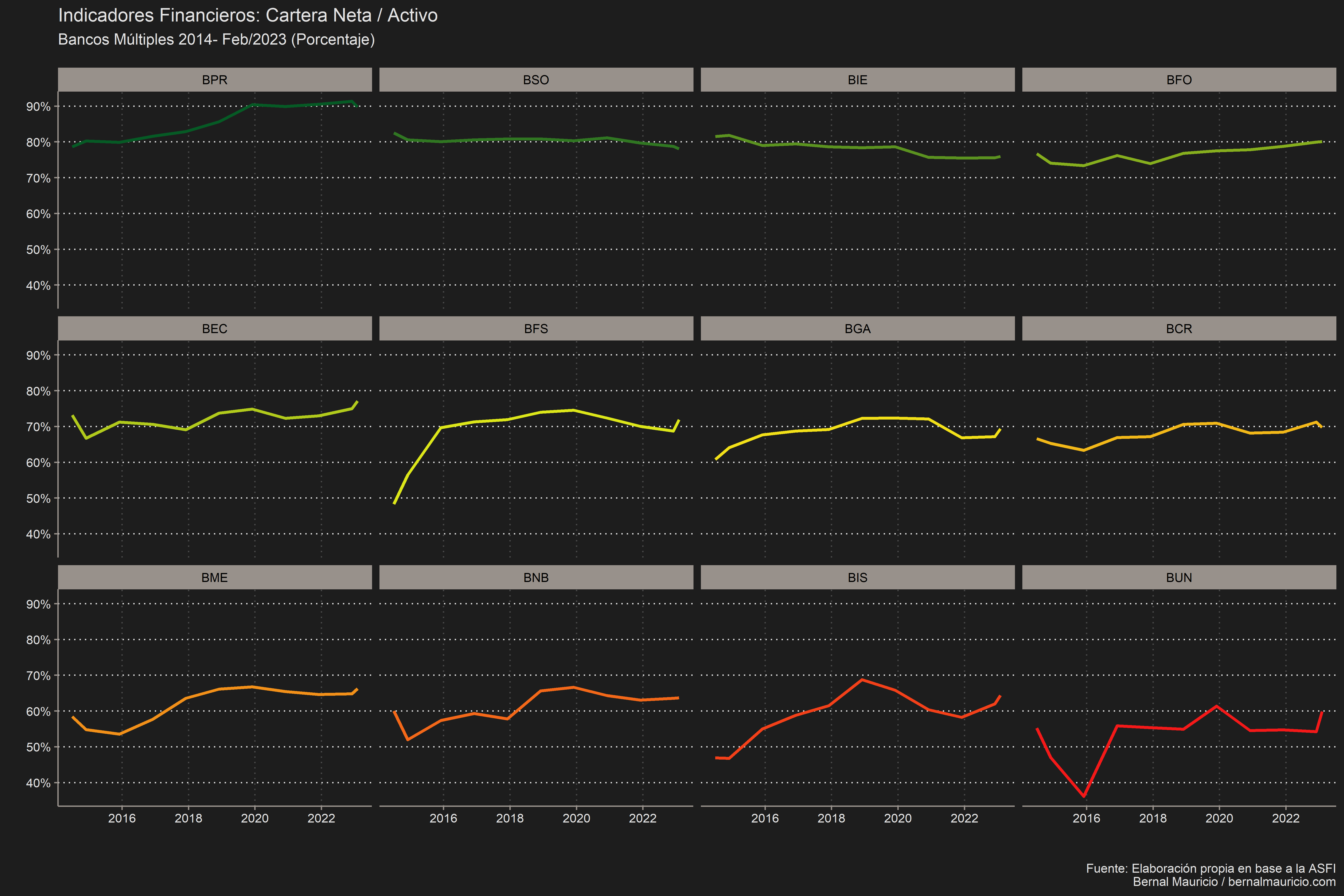Click the 40% label in the bottom row
1344x896 pixels.
click(38, 783)
